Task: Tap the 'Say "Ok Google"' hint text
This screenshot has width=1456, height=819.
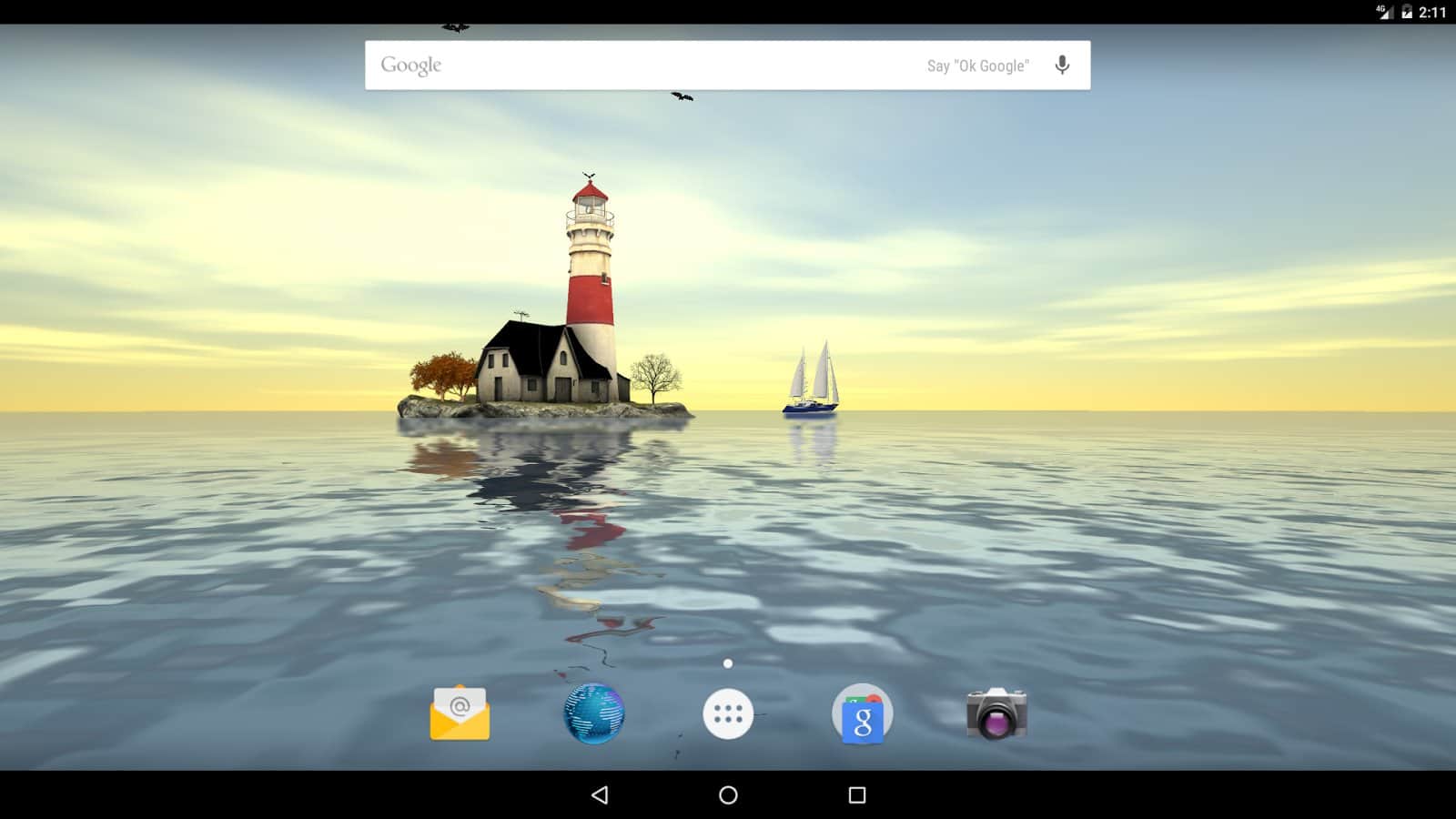Action: (977, 66)
